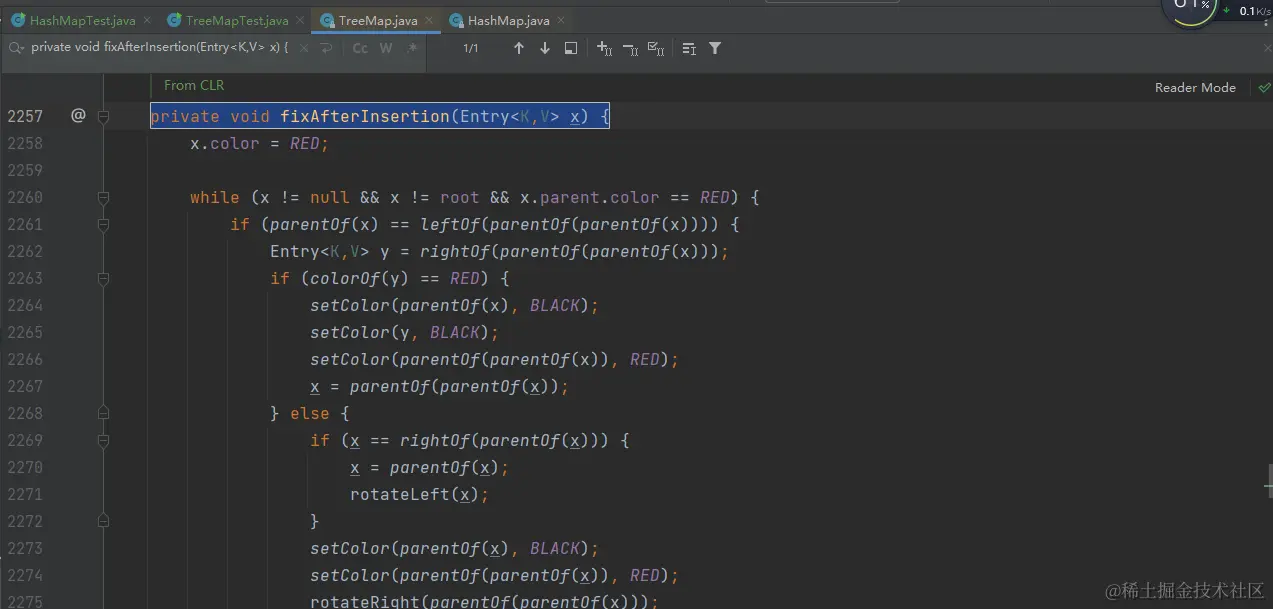Switch to TreeMapTest.java tab
The image size is (1273, 609).
[237, 20]
